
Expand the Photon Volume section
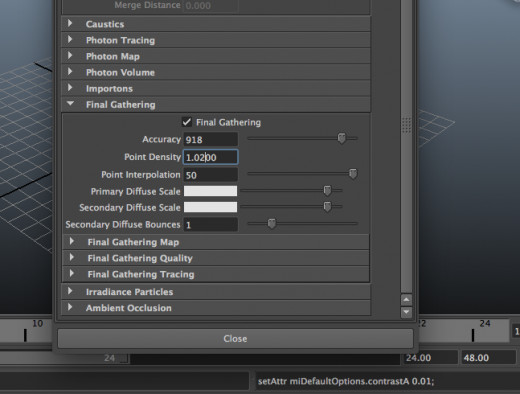tap(216, 72)
